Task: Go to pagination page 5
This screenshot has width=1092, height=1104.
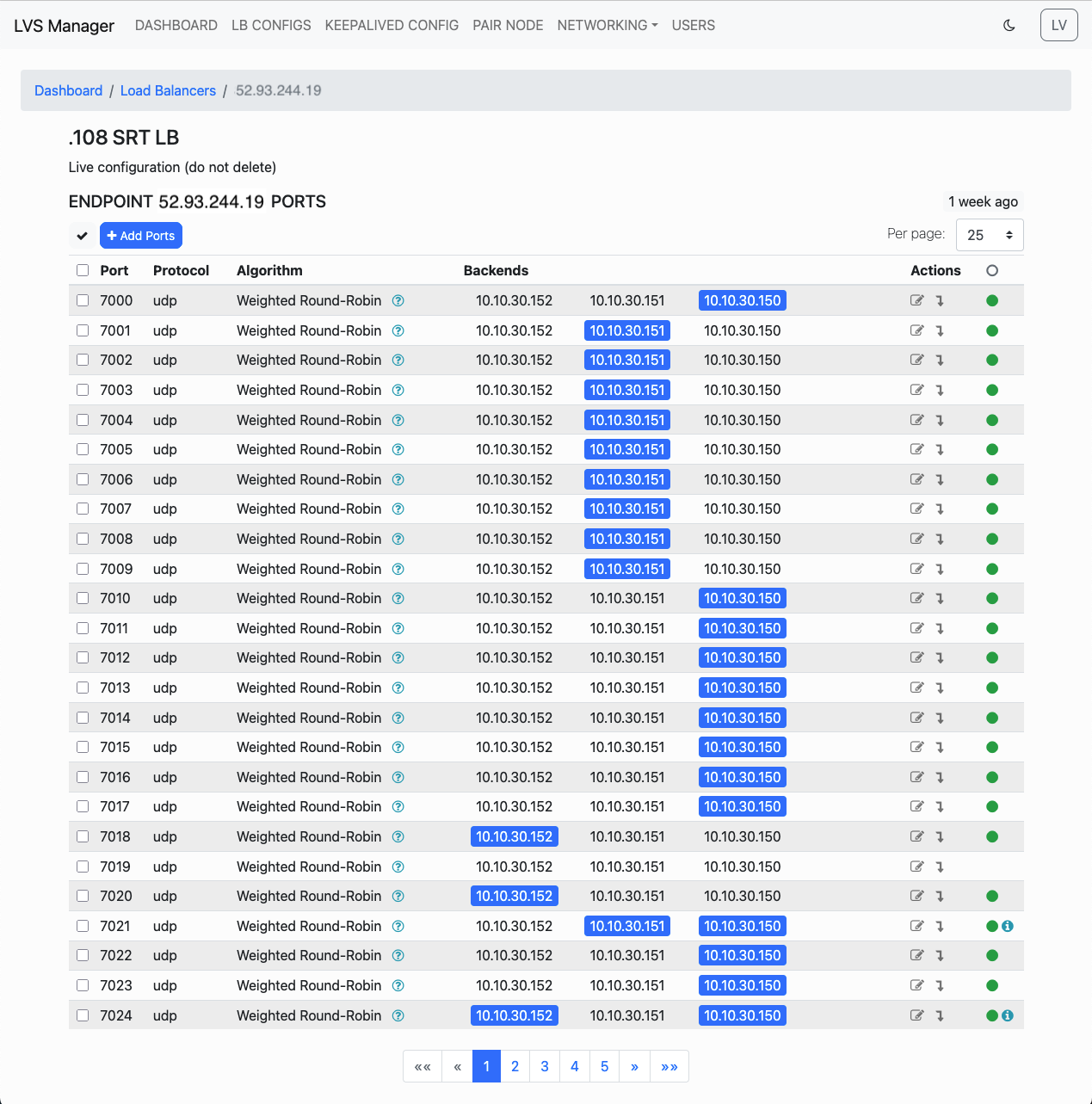Action: pos(604,1066)
